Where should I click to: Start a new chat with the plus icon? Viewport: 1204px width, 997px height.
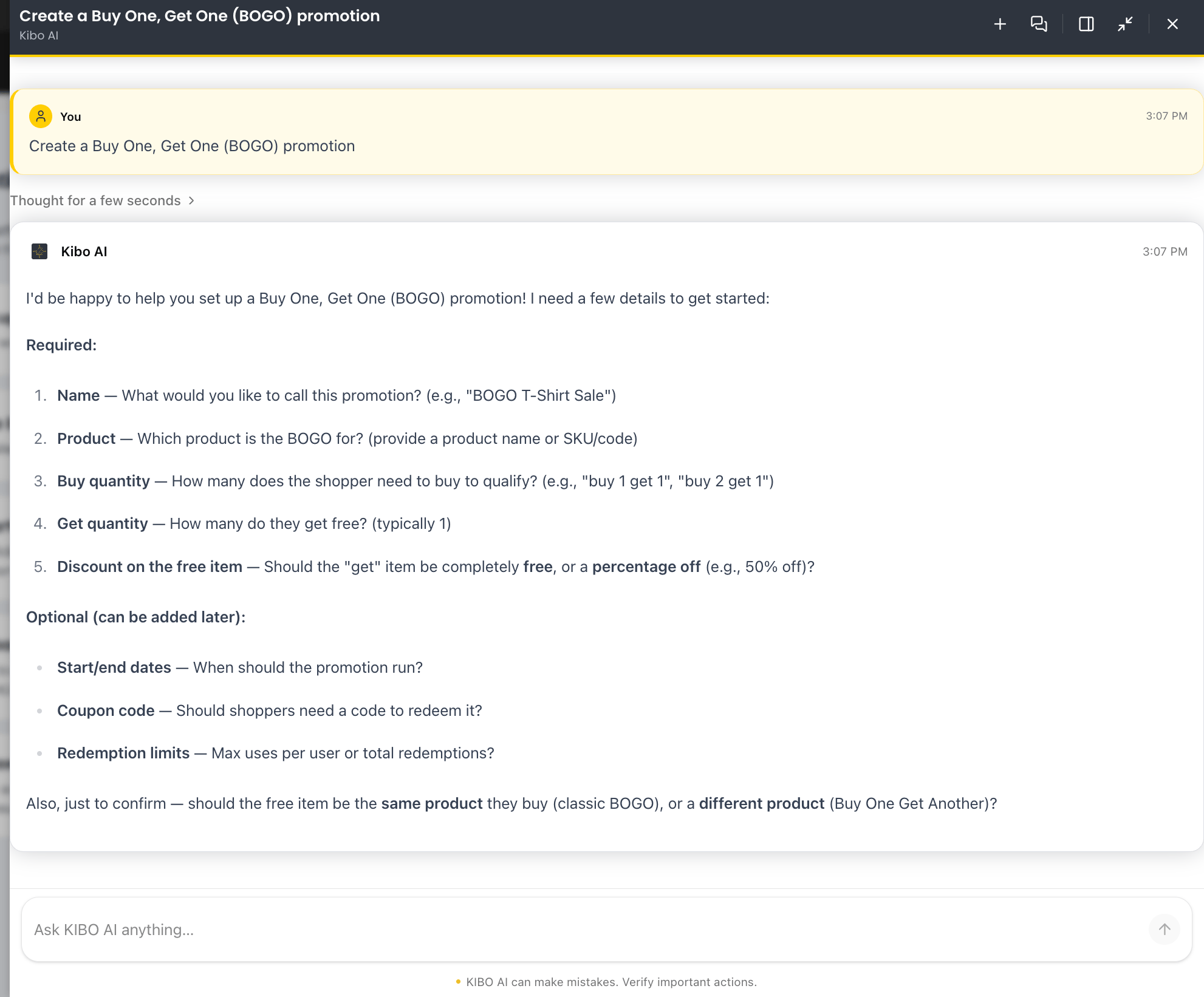coord(1000,24)
